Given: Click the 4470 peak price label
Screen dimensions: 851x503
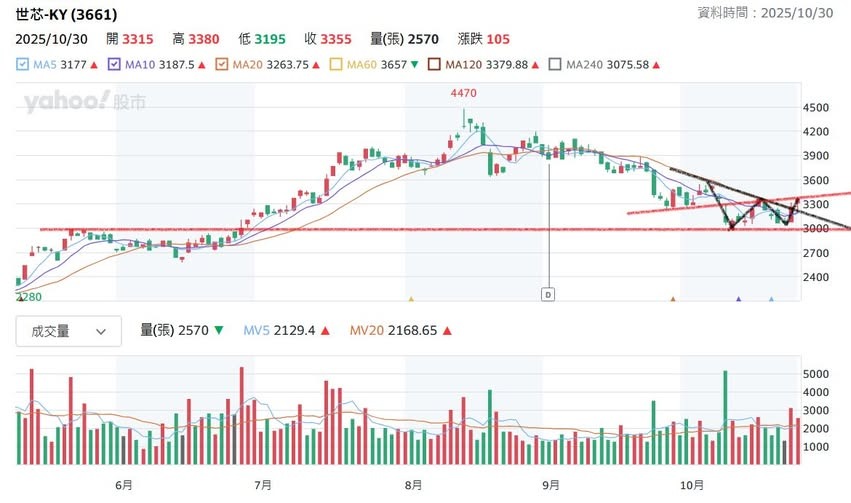Looking at the screenshot, I should (463, 93).
